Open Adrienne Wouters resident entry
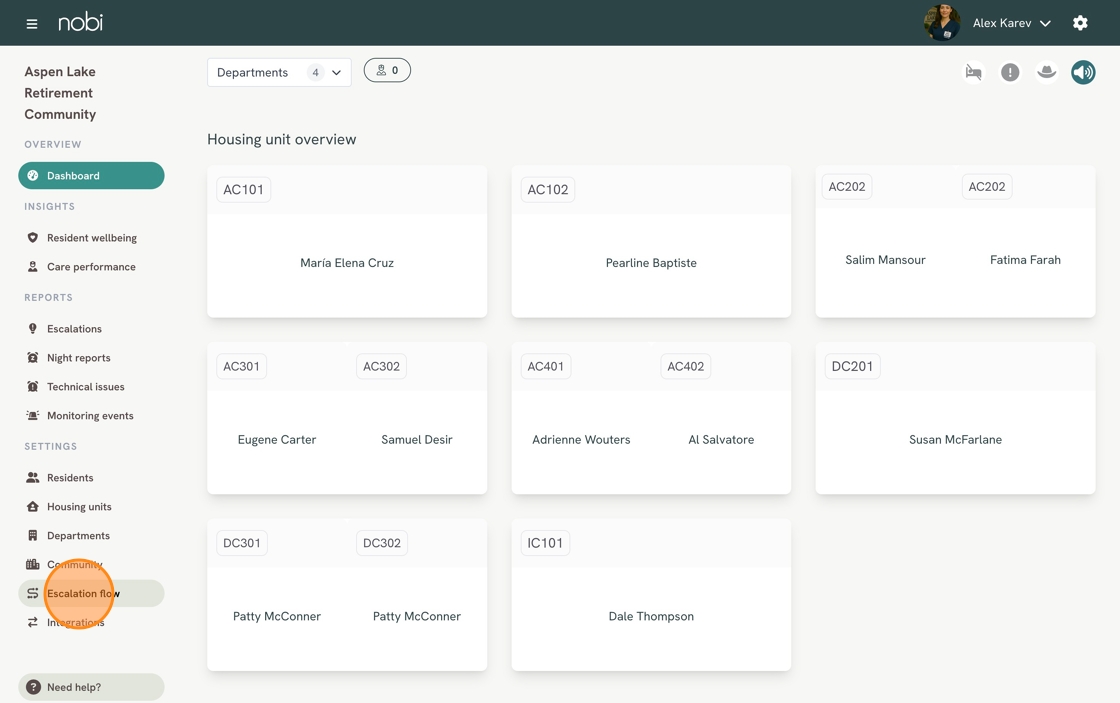The height and width of the screenshot is (703, 1120). pos(581,439)
